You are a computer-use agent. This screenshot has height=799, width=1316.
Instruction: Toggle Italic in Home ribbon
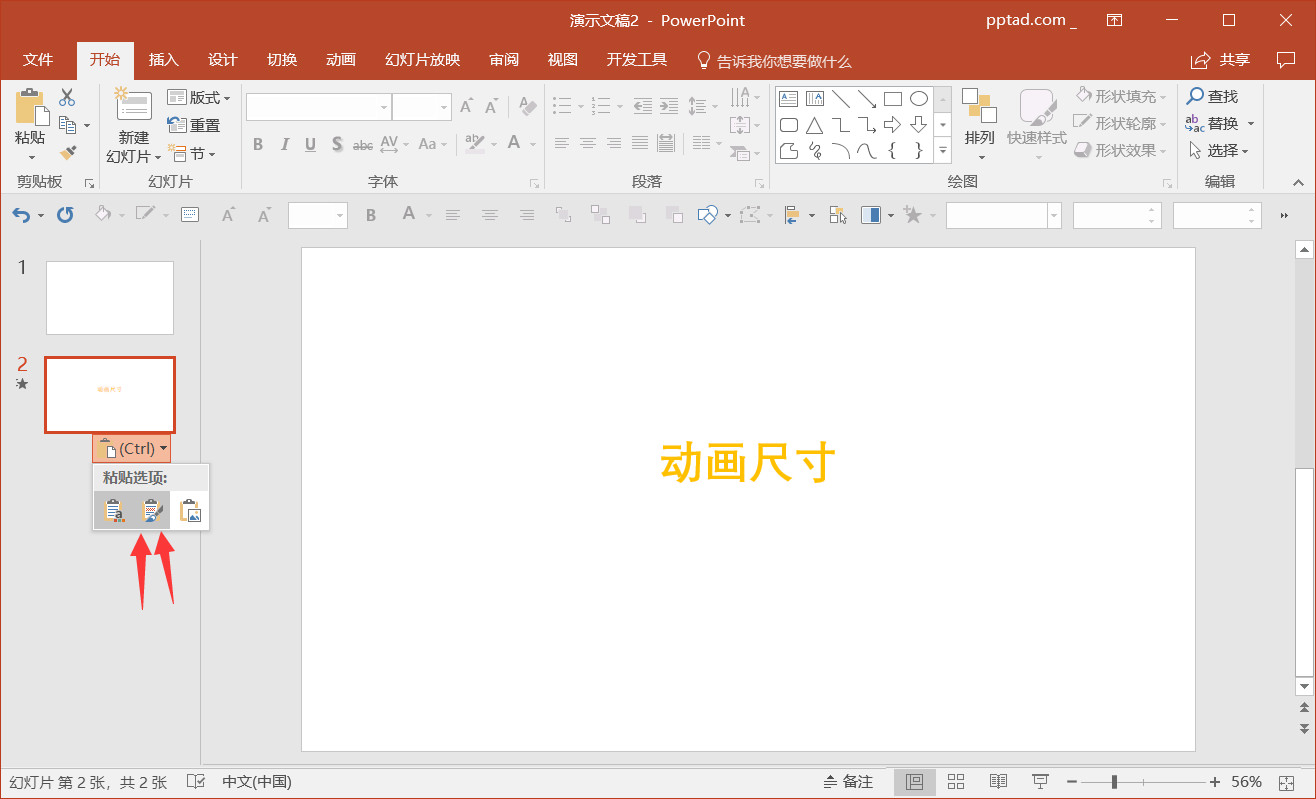pos(284,144)
